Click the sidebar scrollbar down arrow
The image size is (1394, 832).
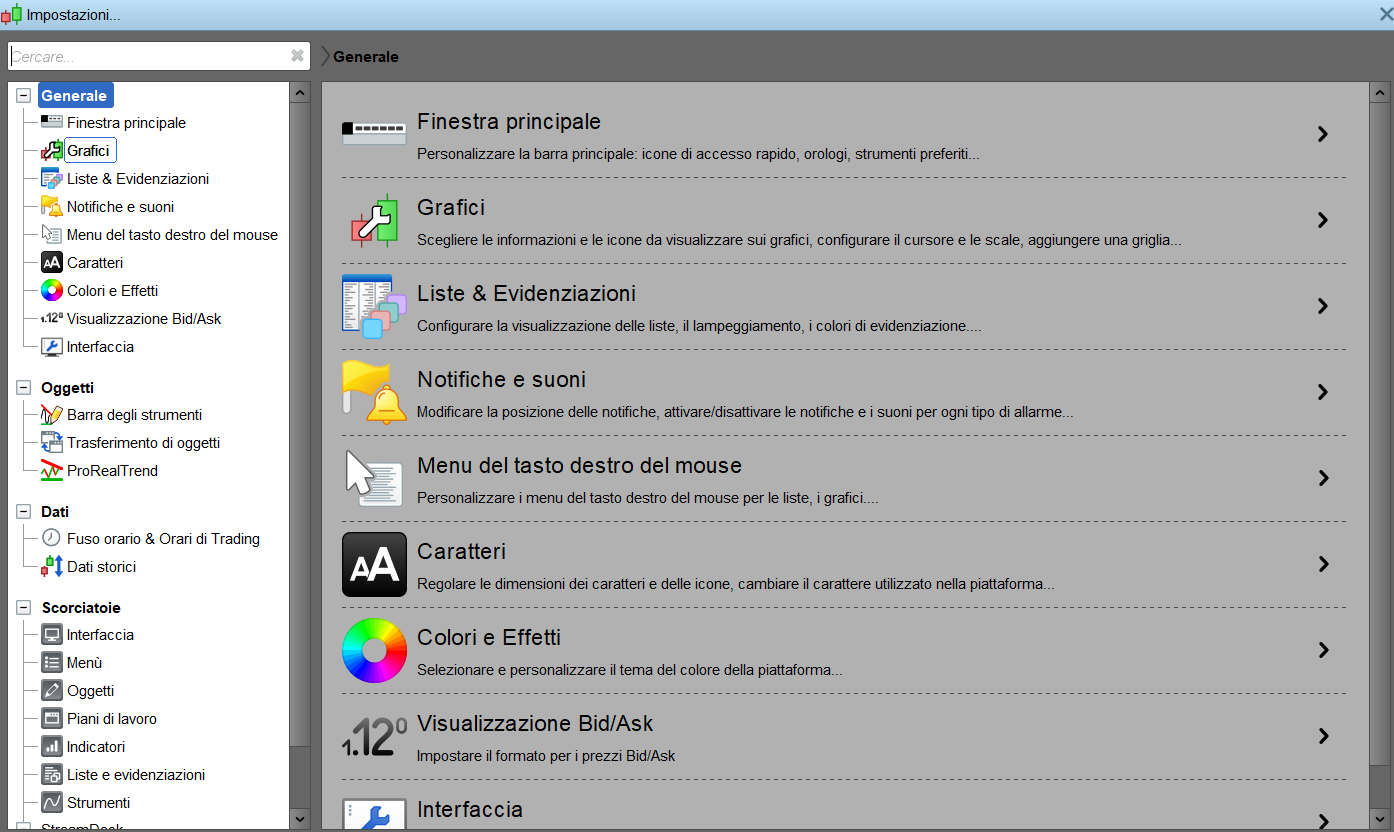pyautogui.click(x=299, y=818)
